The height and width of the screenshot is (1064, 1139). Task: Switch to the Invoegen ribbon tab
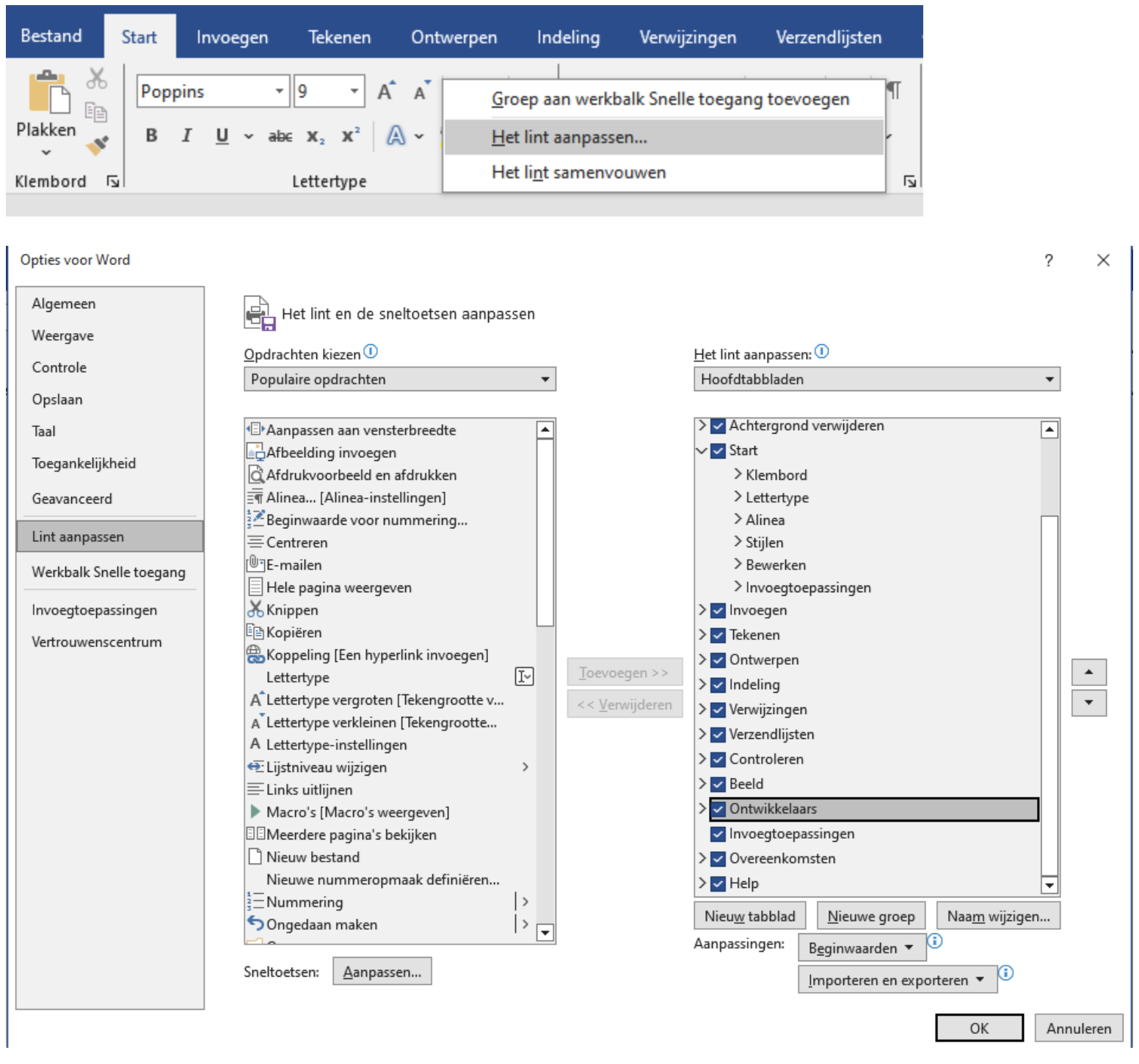[232, 37]
